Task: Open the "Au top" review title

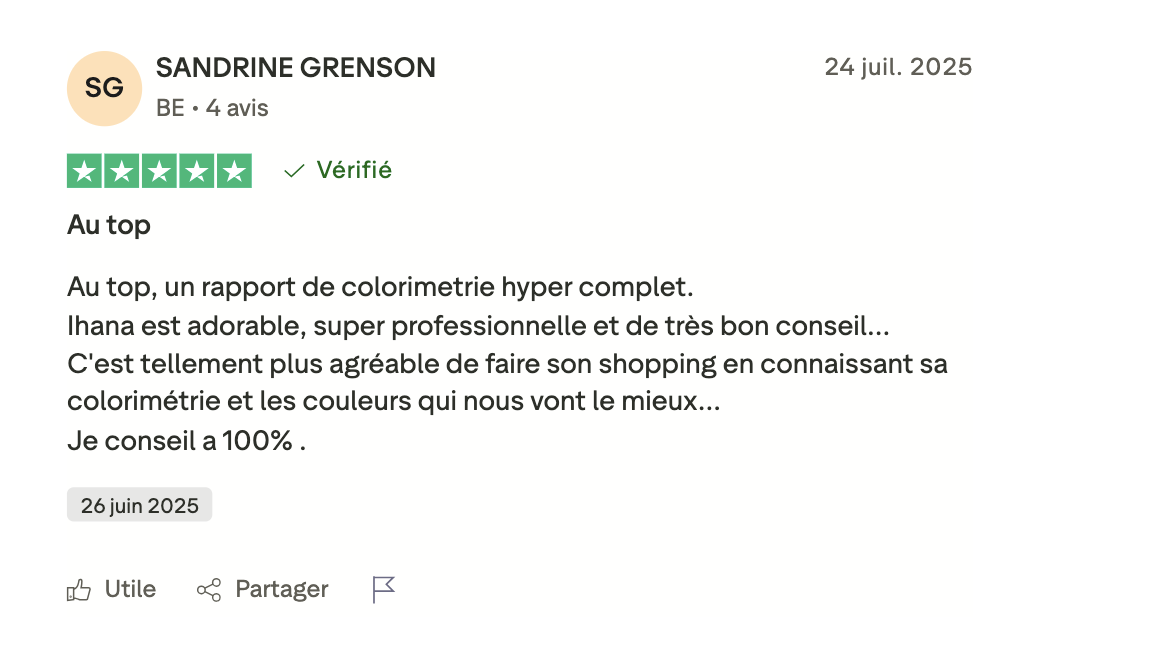Action: [109, 225]
